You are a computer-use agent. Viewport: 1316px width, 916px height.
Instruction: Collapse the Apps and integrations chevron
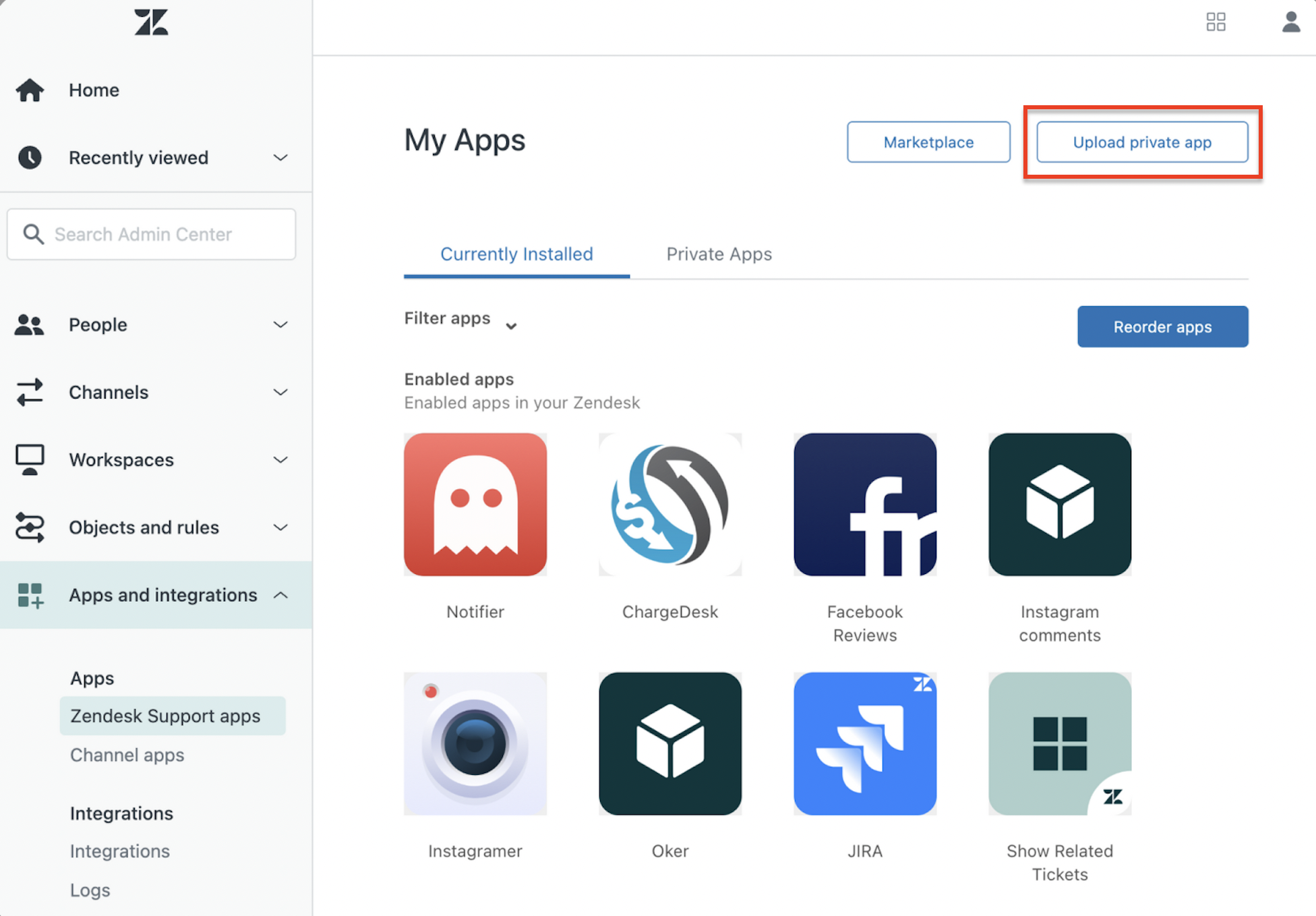coord(280,595)
